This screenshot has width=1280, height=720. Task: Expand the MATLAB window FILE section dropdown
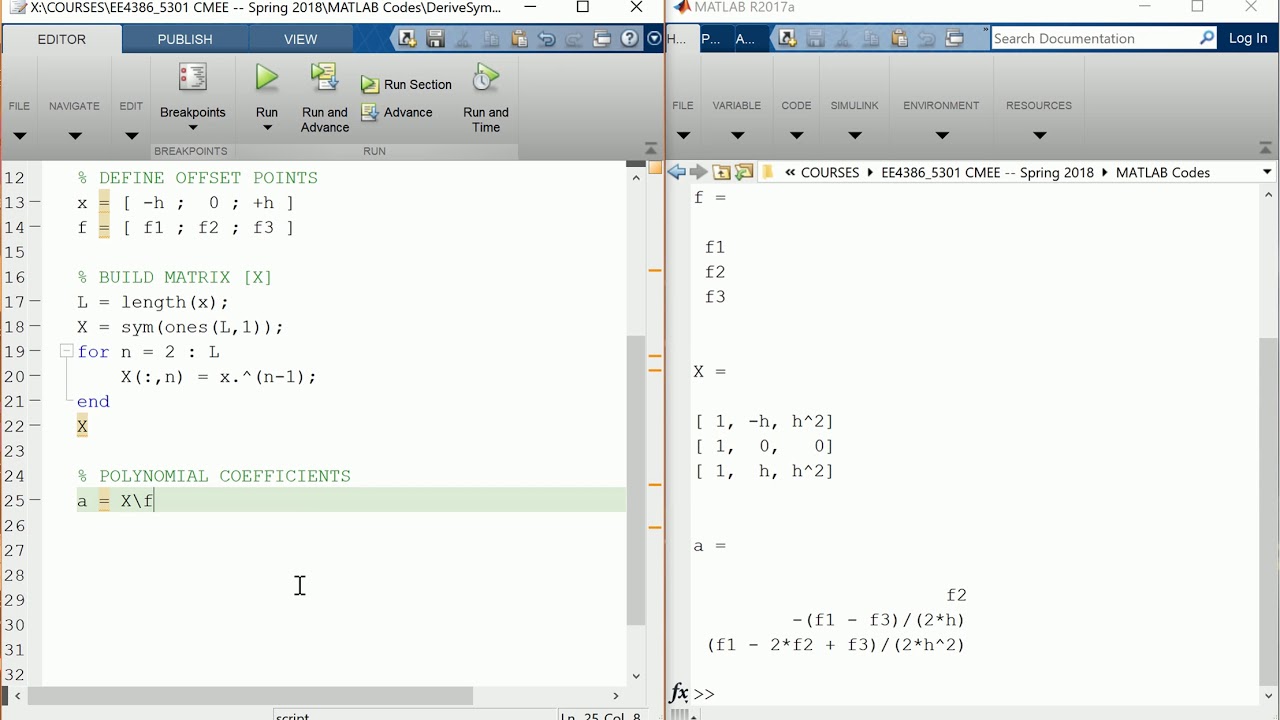[x=683, y=136]
